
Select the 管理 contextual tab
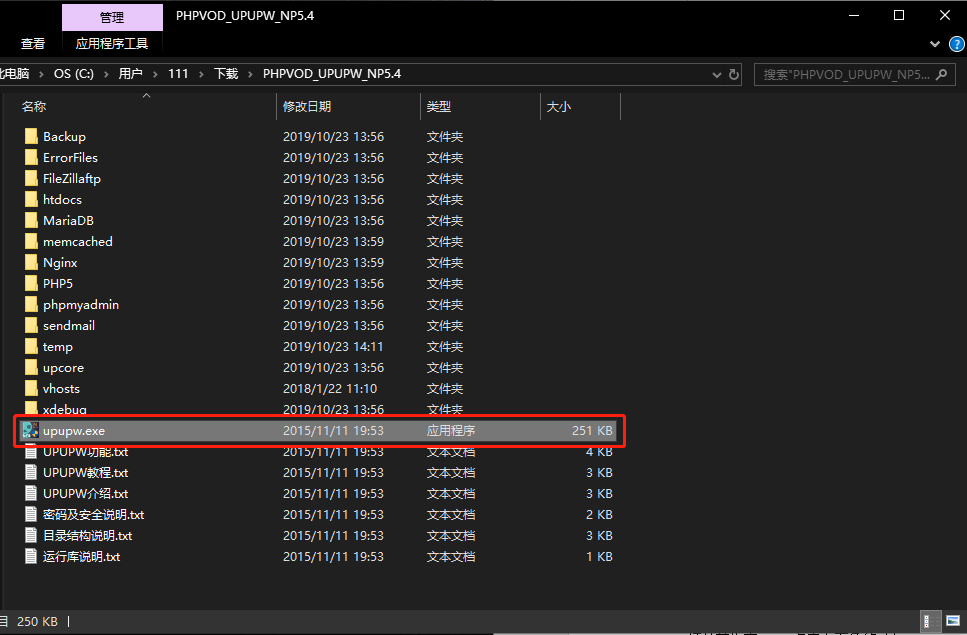(112, 17)
